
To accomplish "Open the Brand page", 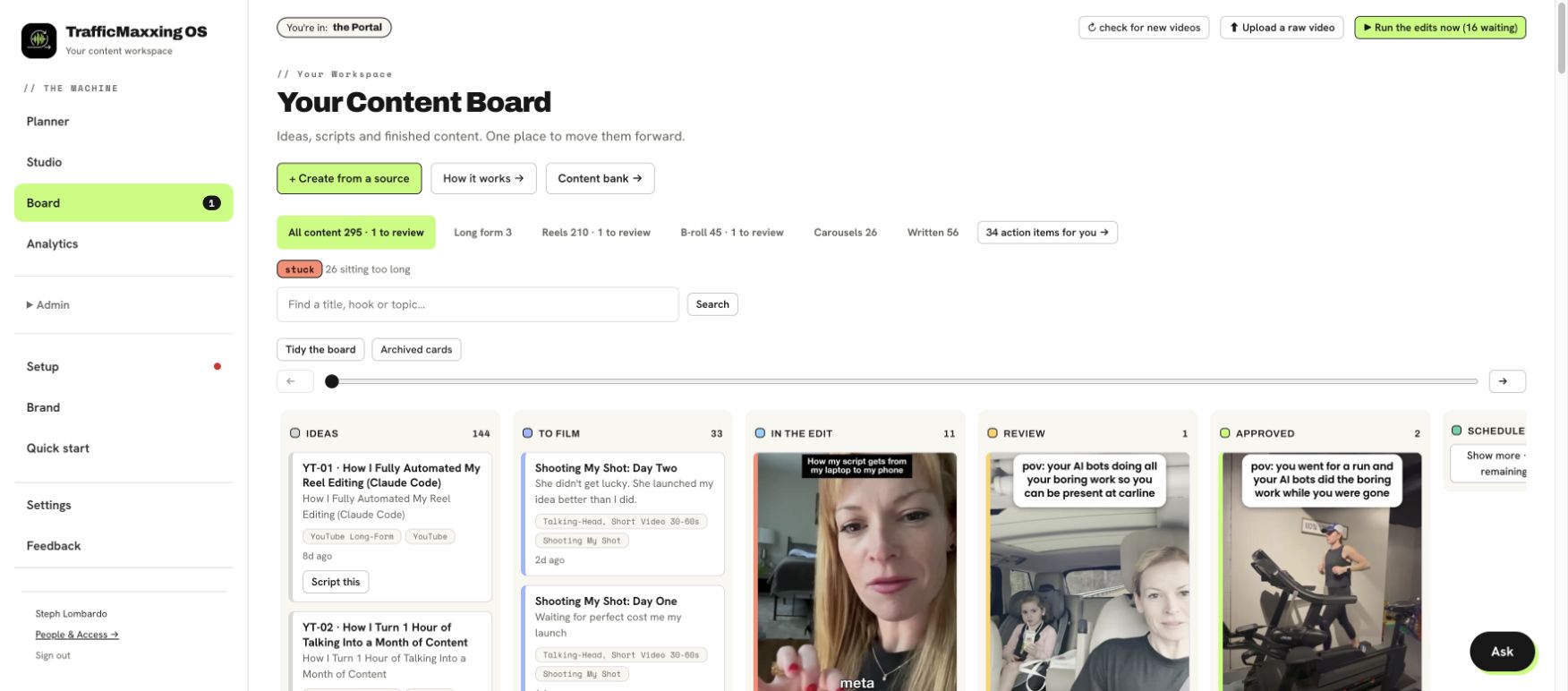I will coord(124,407).
